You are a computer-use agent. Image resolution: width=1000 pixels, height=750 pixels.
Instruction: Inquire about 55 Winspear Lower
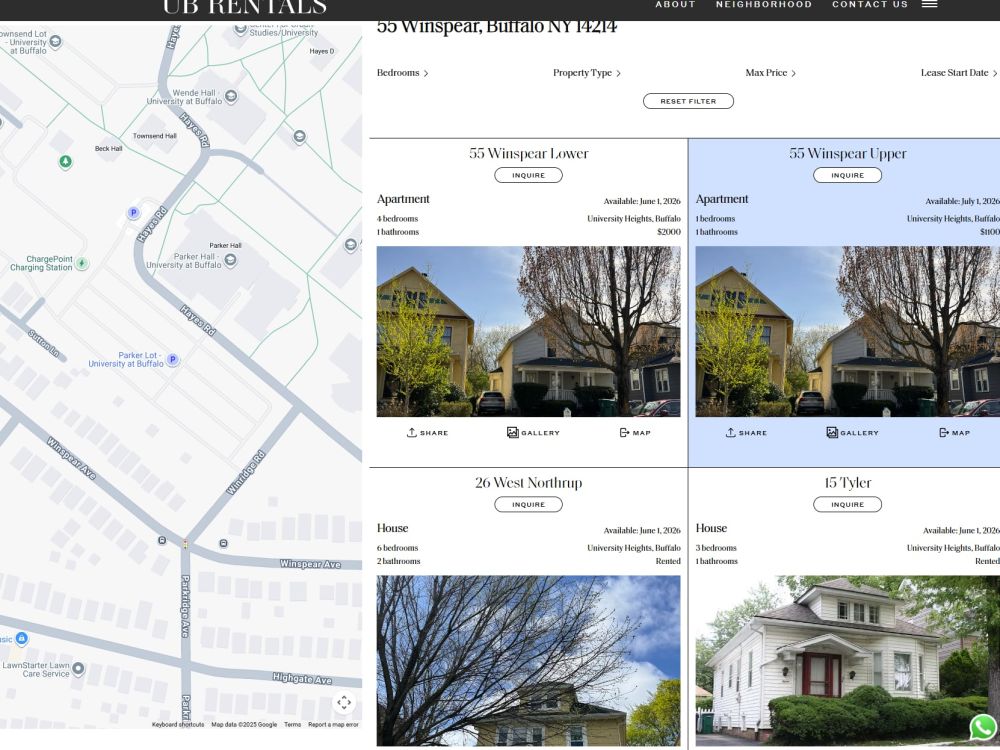click(529, 175)
